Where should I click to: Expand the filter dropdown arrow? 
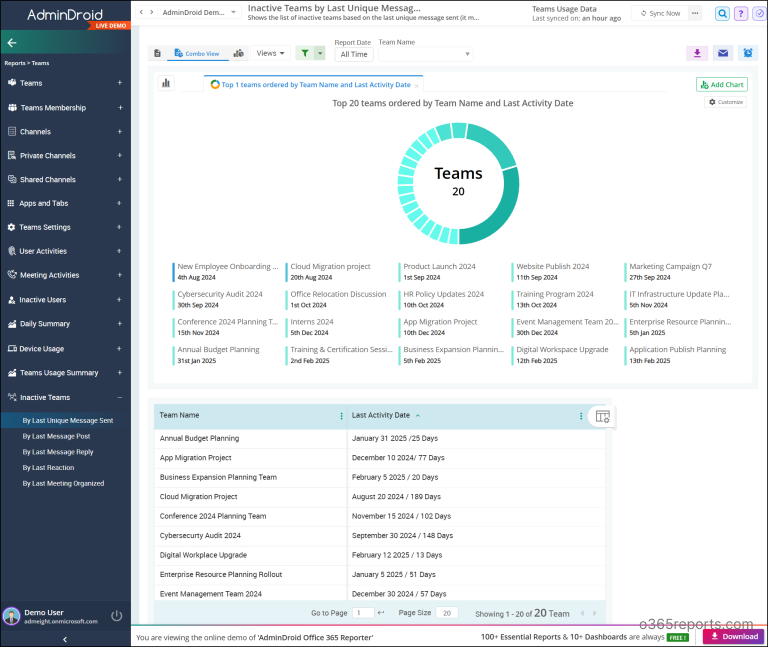(320, 53)
